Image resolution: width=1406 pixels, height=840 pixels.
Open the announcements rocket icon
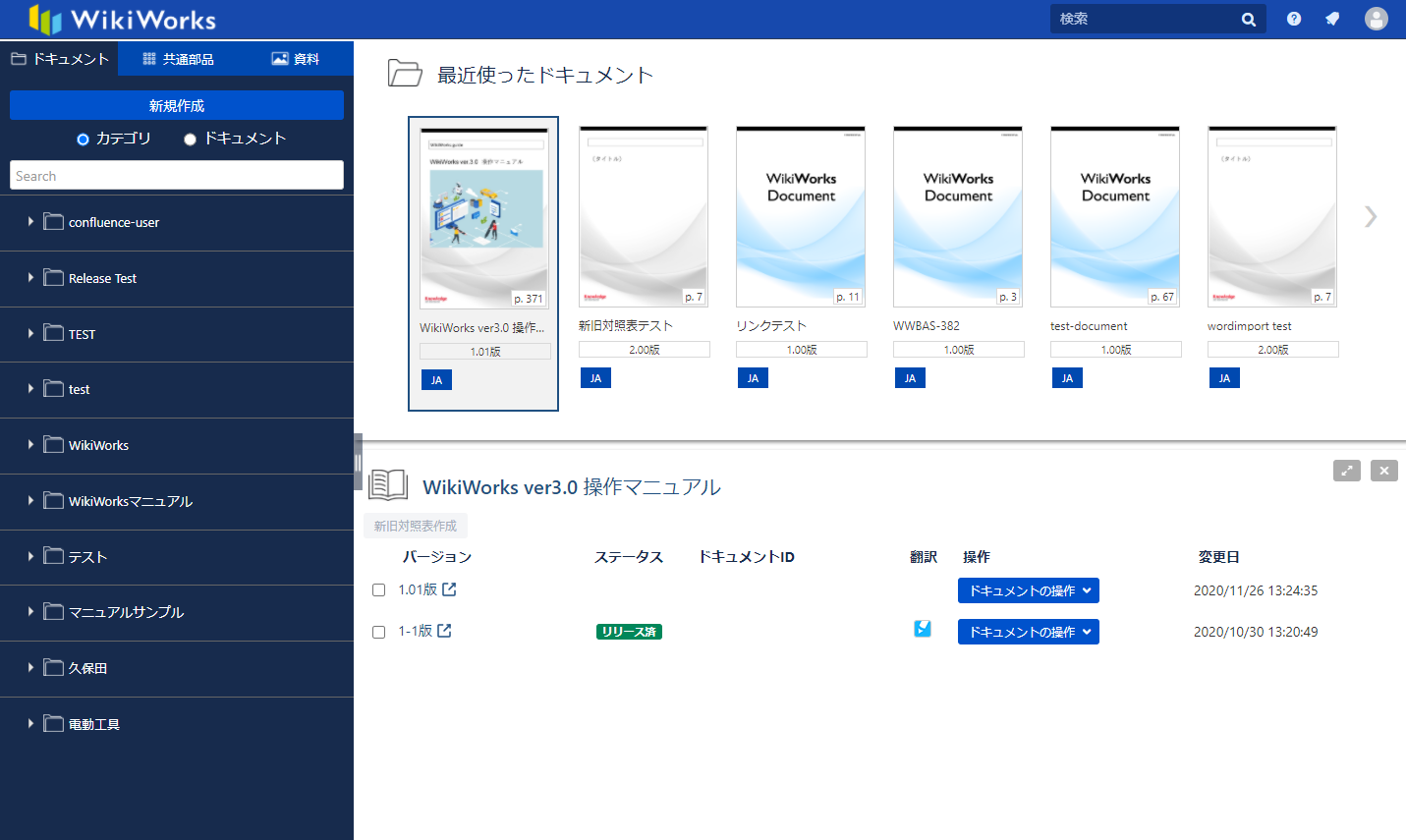point(1332,19)
